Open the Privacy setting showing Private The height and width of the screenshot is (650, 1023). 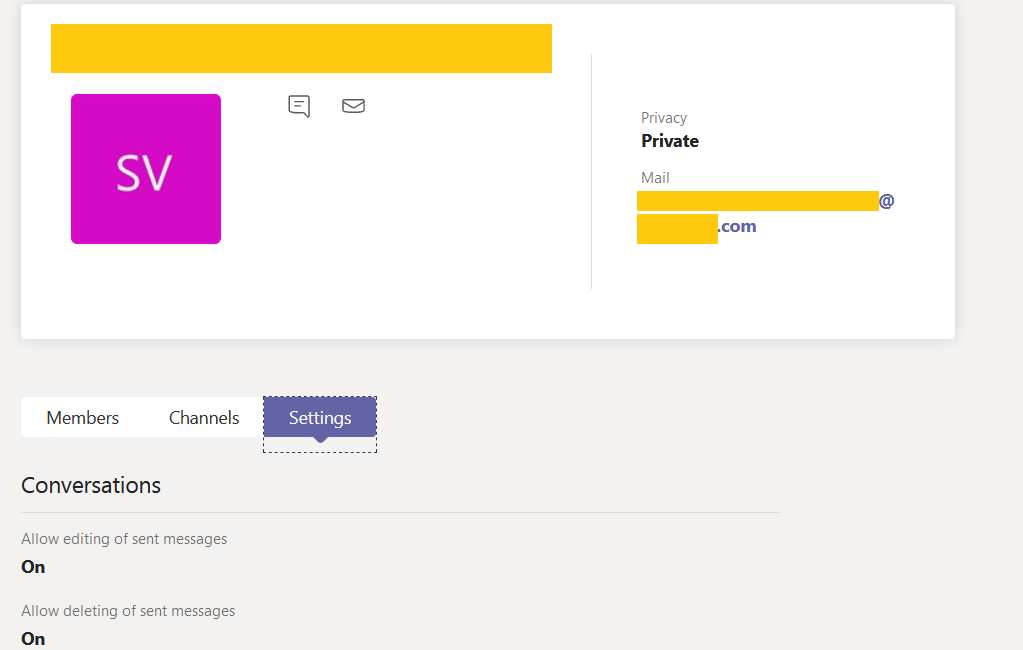[670, 140]
